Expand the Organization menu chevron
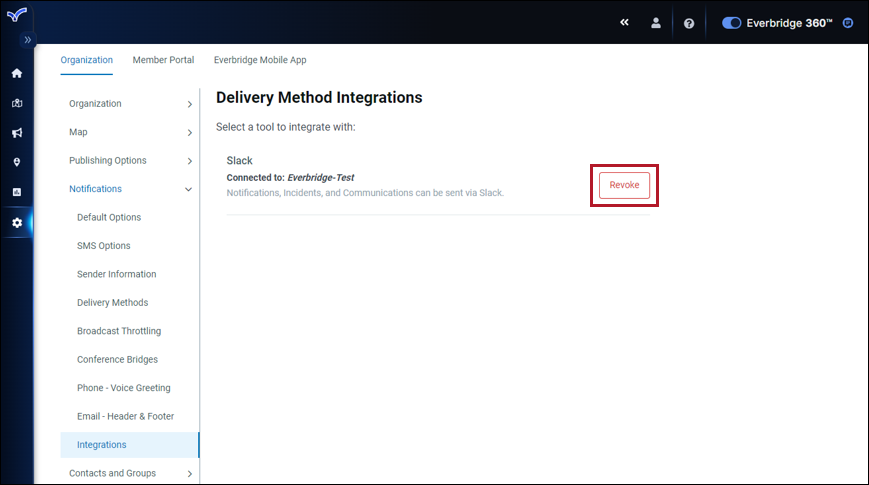 (190, 104)
